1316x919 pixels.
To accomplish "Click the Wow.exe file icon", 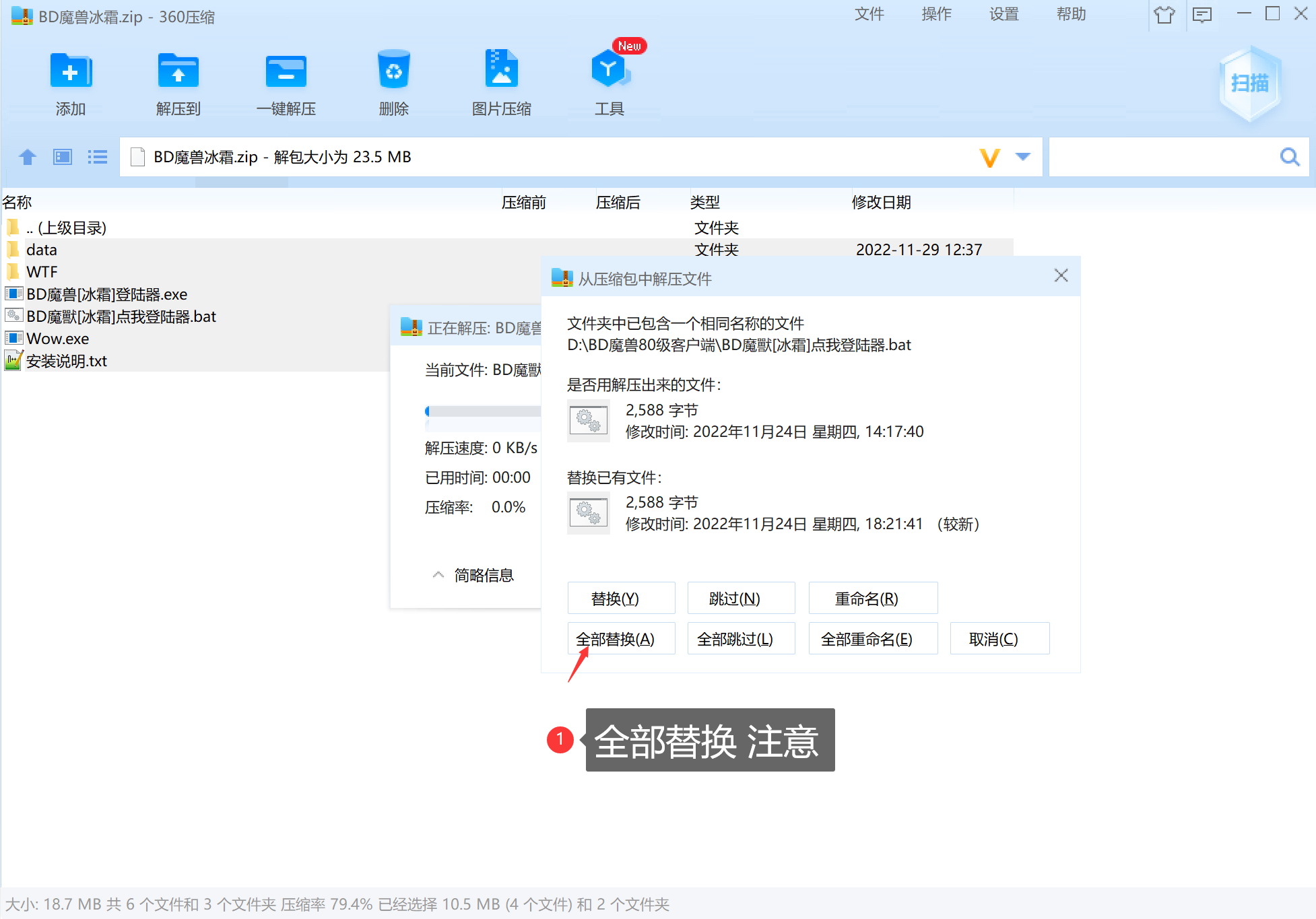I will (14, 338).
